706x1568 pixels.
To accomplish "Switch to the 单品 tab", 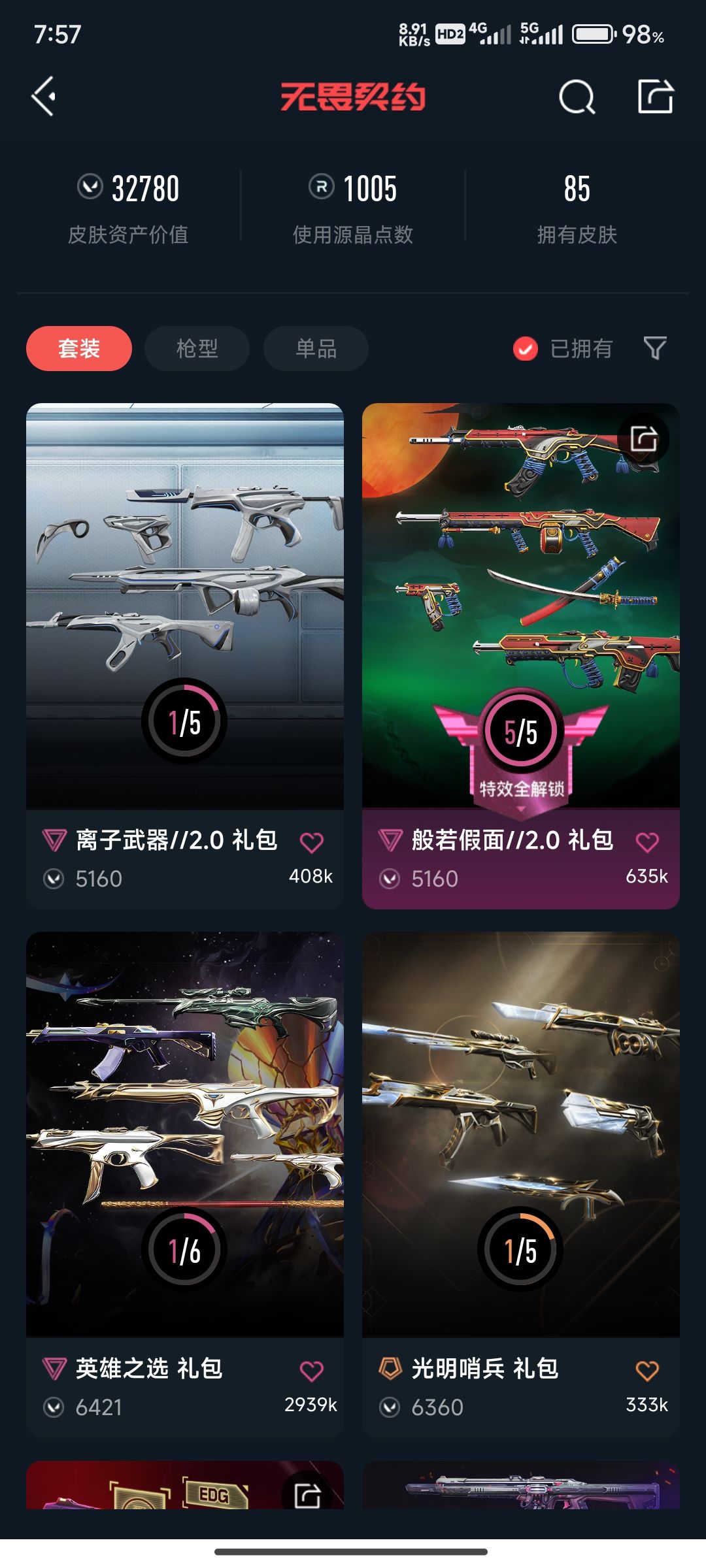I will pyautogui.click(x=316, y=348).
